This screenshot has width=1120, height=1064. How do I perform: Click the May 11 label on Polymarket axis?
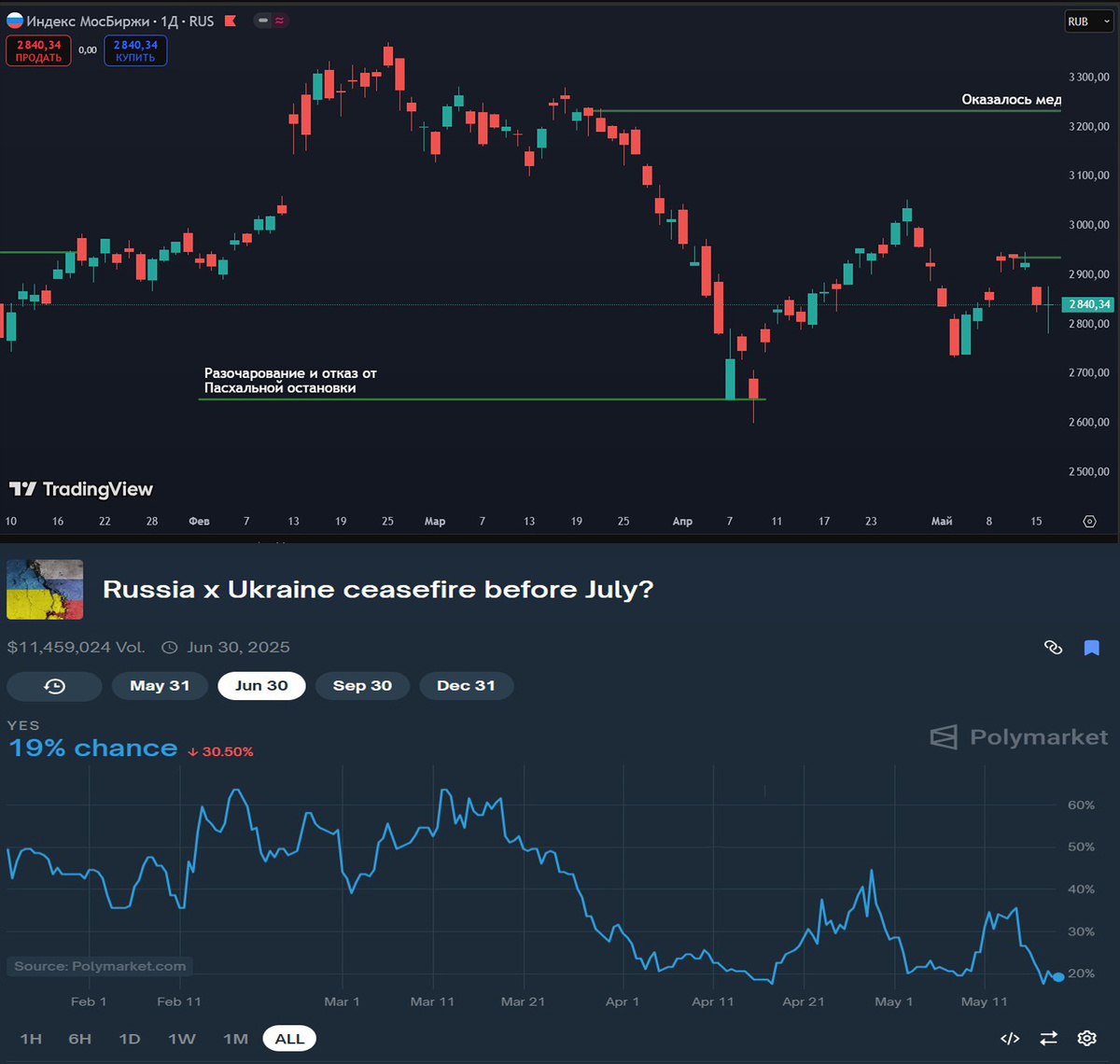[x=984, y=1001]
